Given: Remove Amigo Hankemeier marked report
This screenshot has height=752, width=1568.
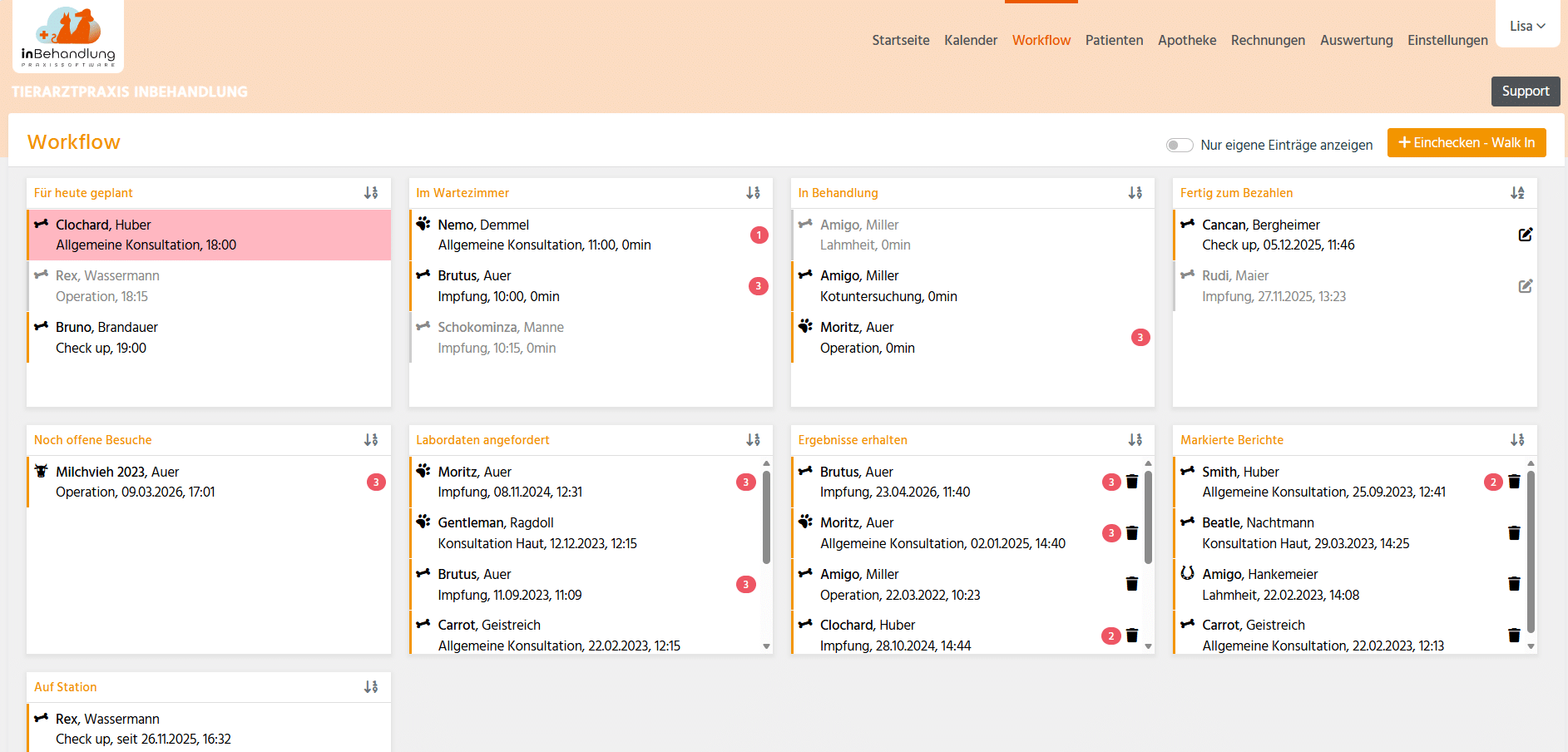Looking at the screenshot, I should 1514,584.
